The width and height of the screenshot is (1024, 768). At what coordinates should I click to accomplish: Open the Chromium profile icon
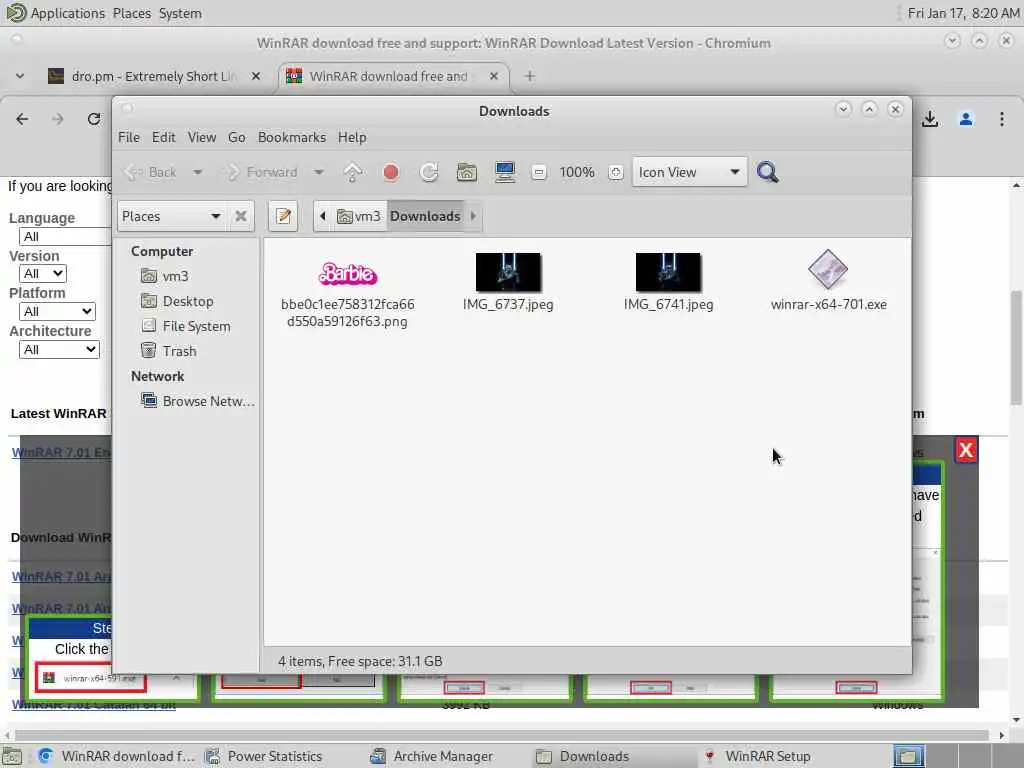pos(966,119)
